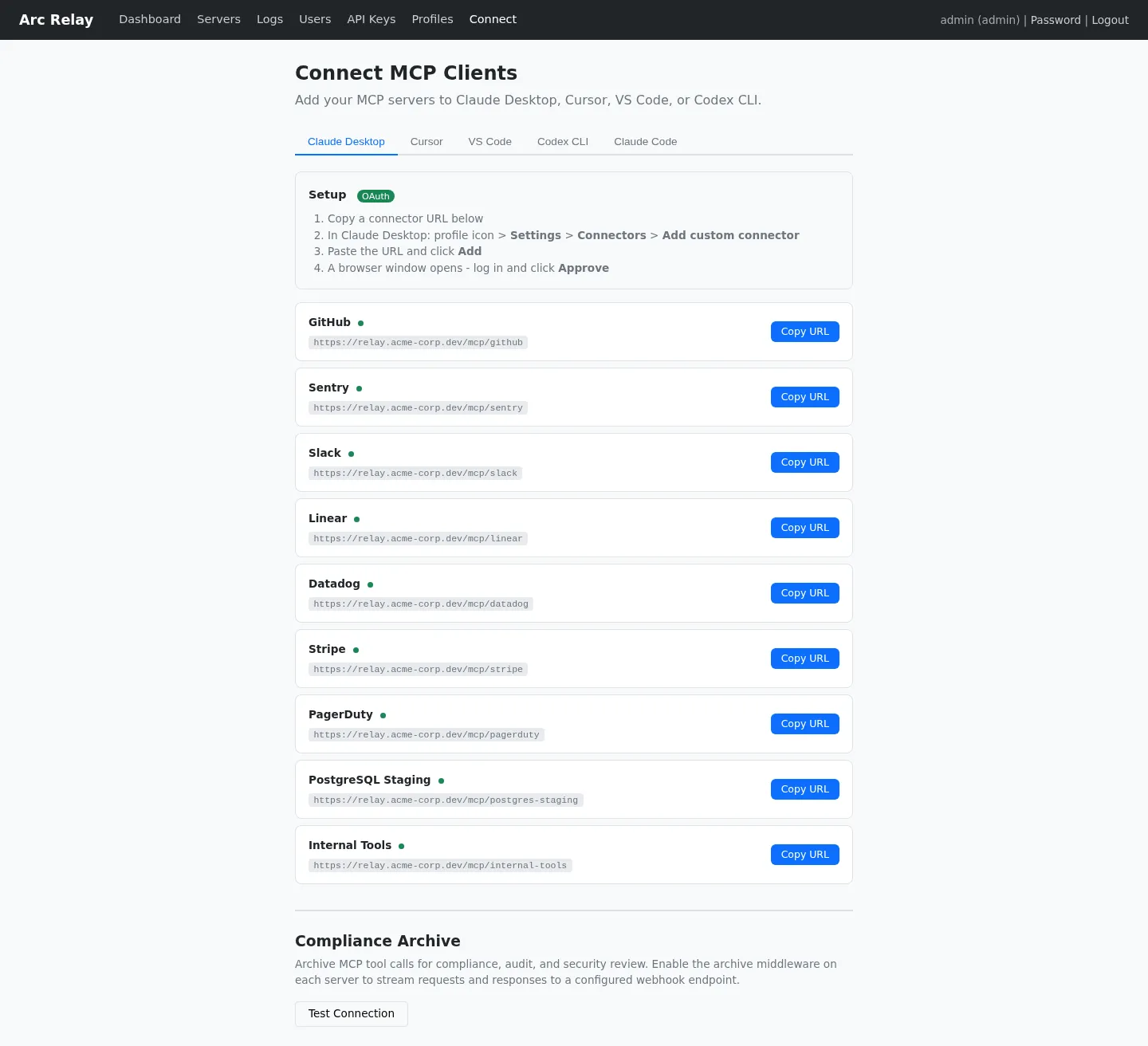Click the GitHub green status dot
This screenshot has height=1046, width=1148.
pos(360,323)
